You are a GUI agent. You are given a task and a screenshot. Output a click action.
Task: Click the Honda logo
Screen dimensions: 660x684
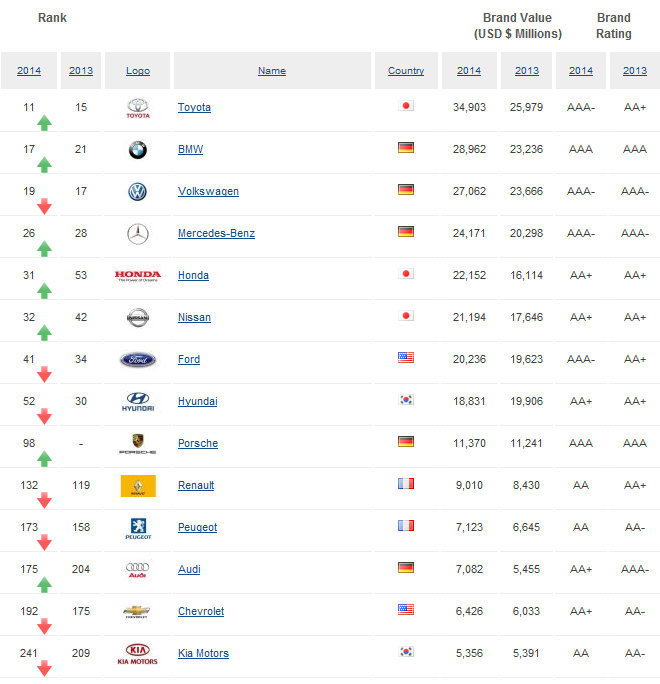point(138,276)
